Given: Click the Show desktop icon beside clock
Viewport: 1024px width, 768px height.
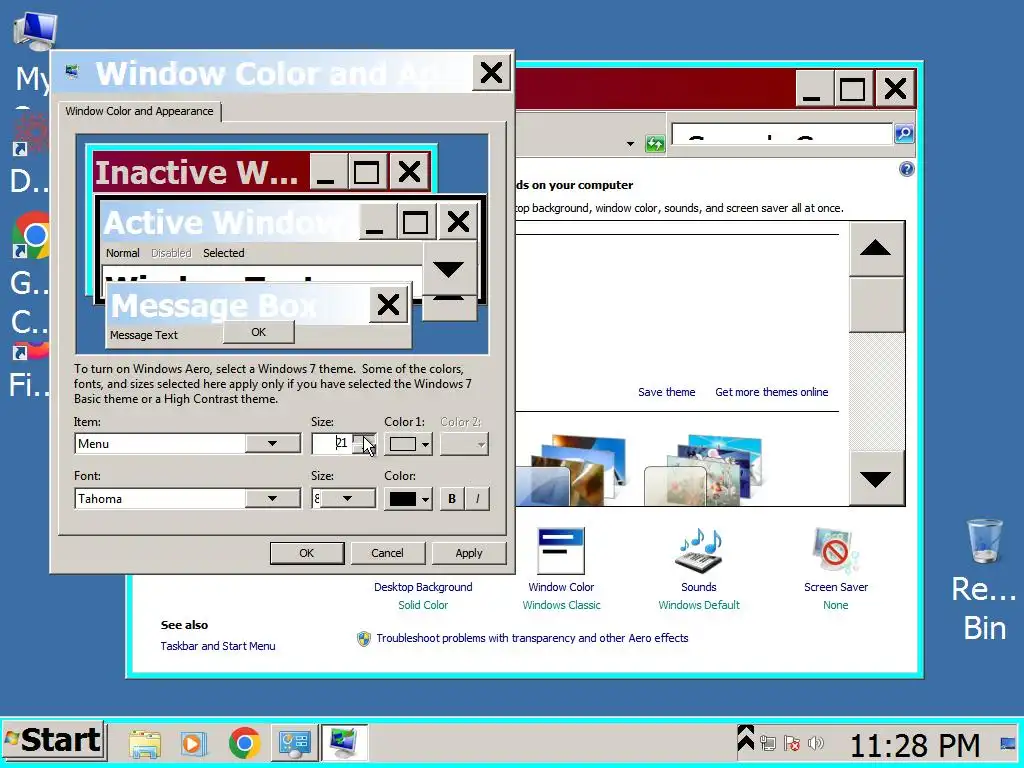Looking at the screenshot, I should pos(1008,743).
